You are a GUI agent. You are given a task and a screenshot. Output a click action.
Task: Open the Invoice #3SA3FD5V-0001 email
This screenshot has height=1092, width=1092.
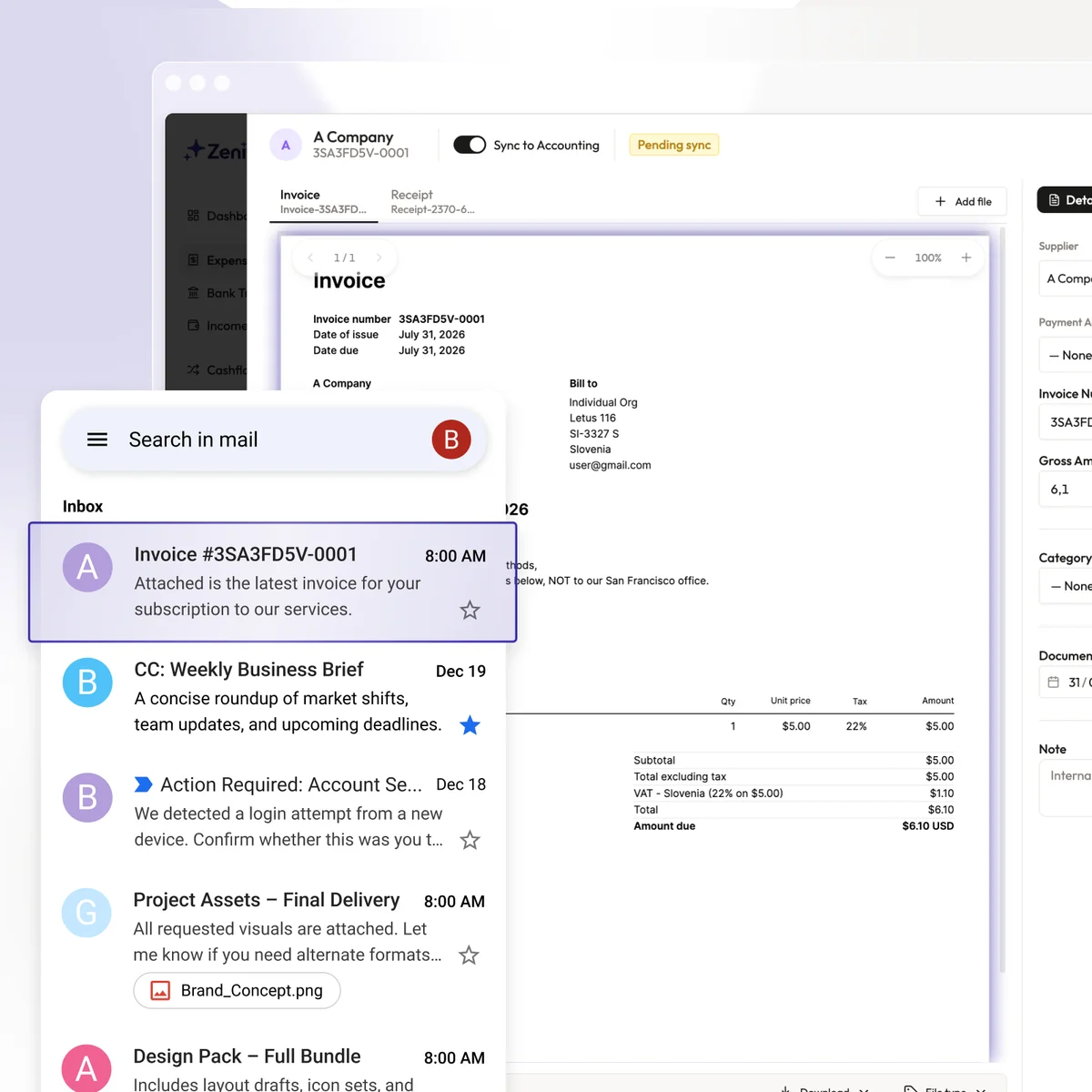pos(273,582)
